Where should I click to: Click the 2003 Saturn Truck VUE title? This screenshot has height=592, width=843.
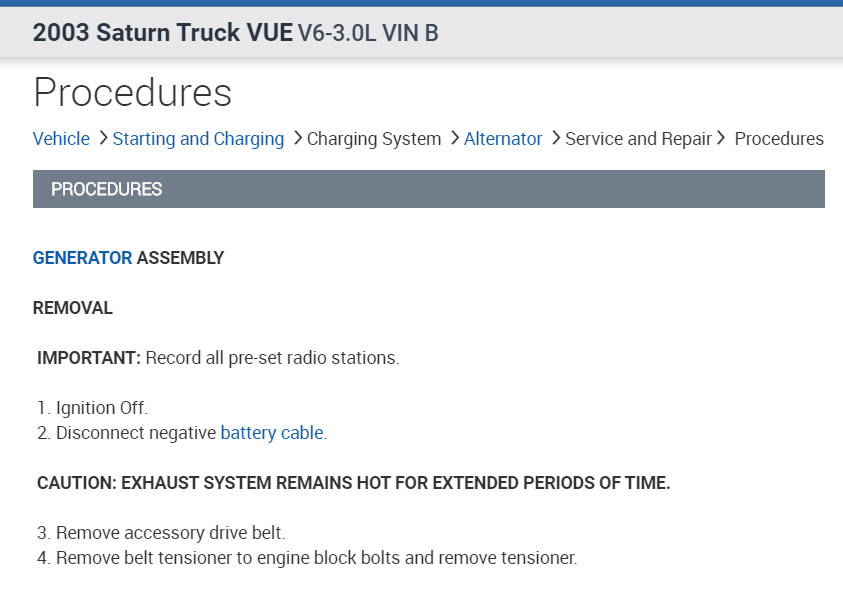[162, 33]
